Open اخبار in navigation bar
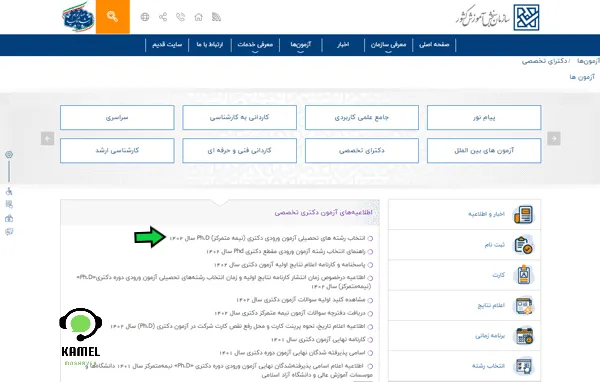Viewport: 600px width, 382px height. (343, 45)
